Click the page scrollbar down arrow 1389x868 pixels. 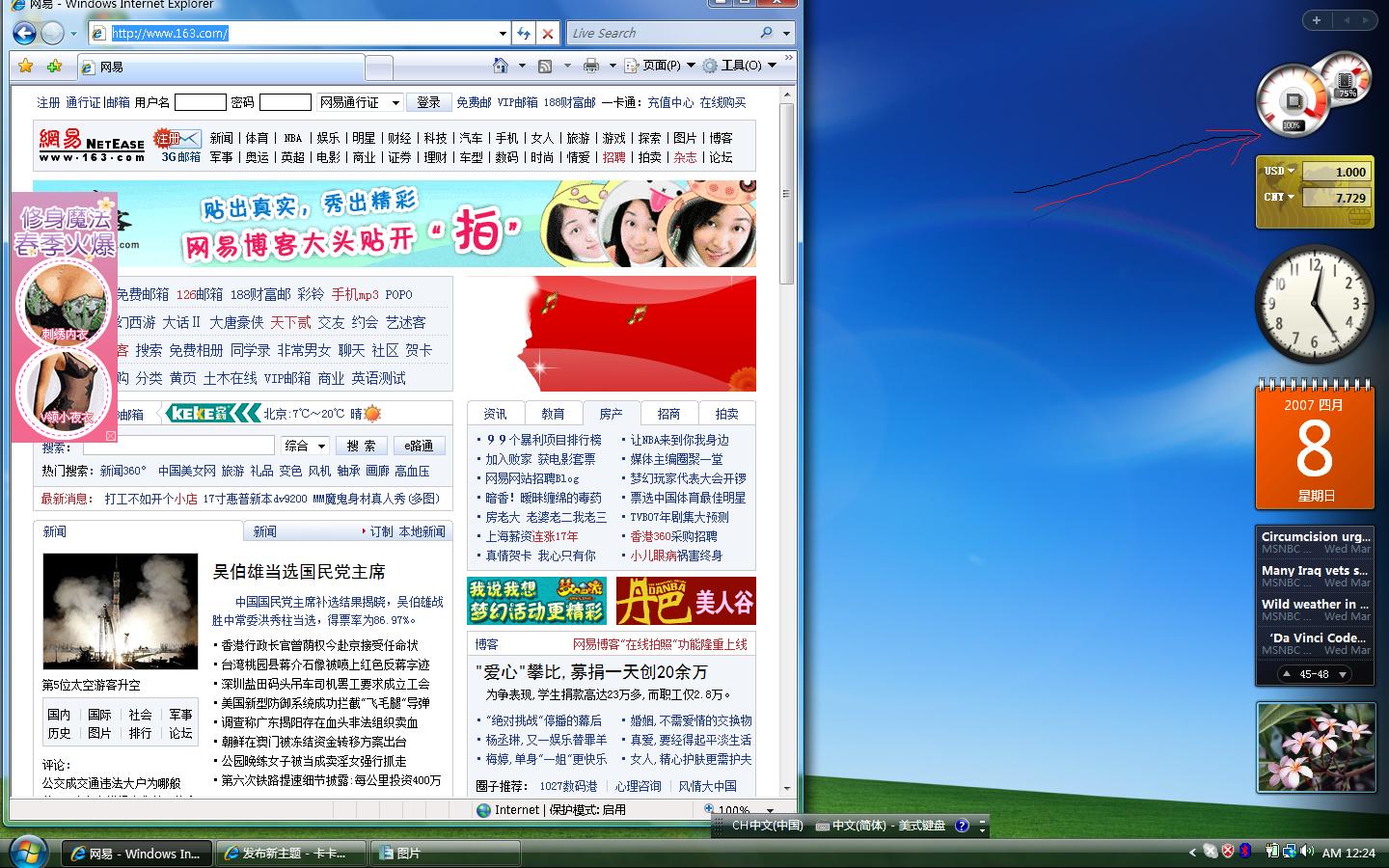tap(787, 788)
